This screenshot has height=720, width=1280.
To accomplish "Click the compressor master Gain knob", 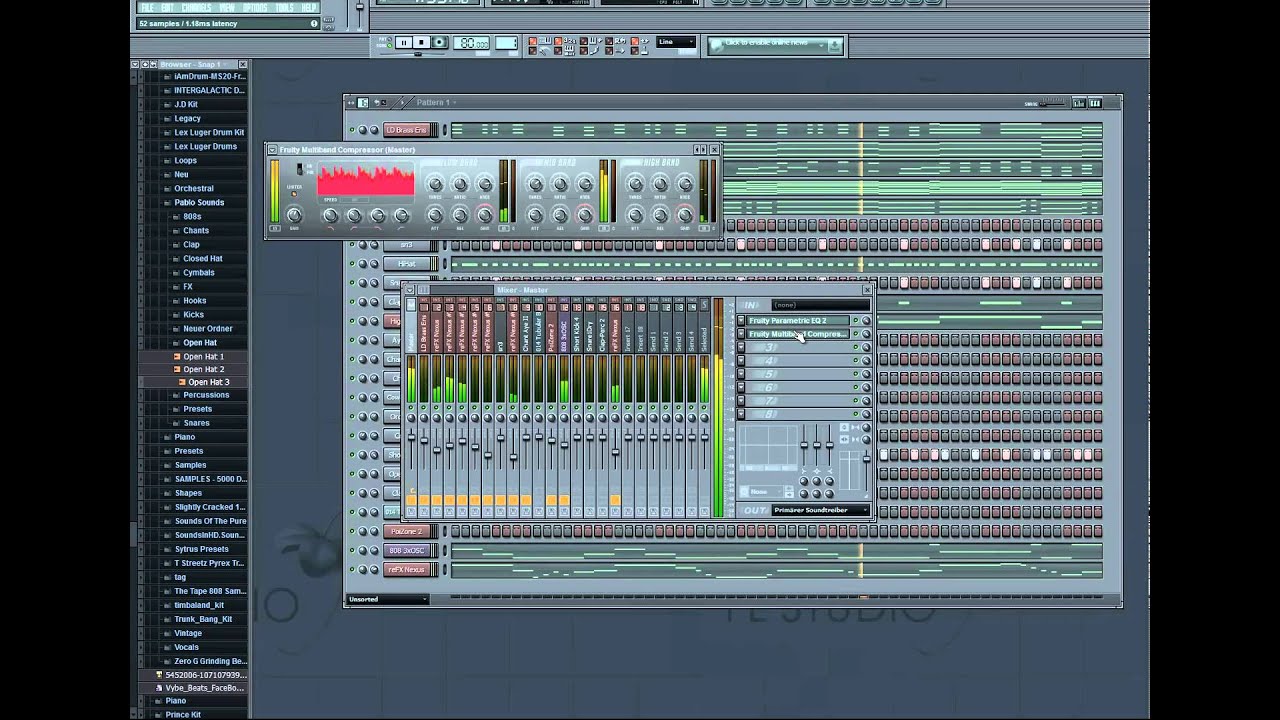I will click(x=294, y=215).
